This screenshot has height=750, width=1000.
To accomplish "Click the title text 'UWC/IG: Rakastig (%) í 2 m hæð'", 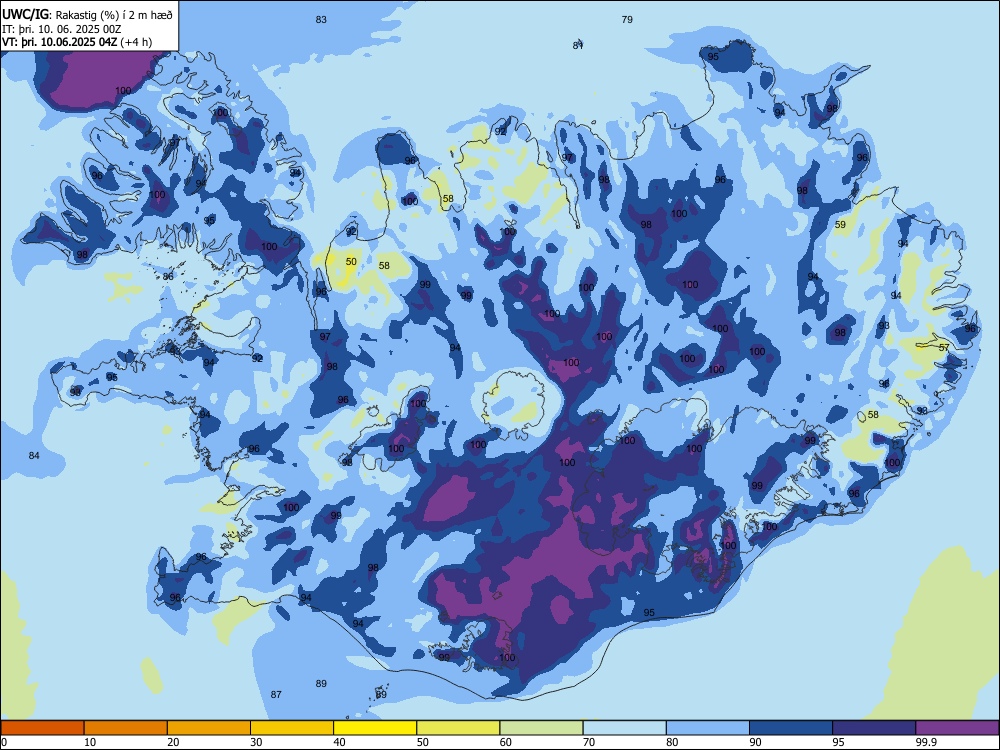I will (x=87, y=14).
